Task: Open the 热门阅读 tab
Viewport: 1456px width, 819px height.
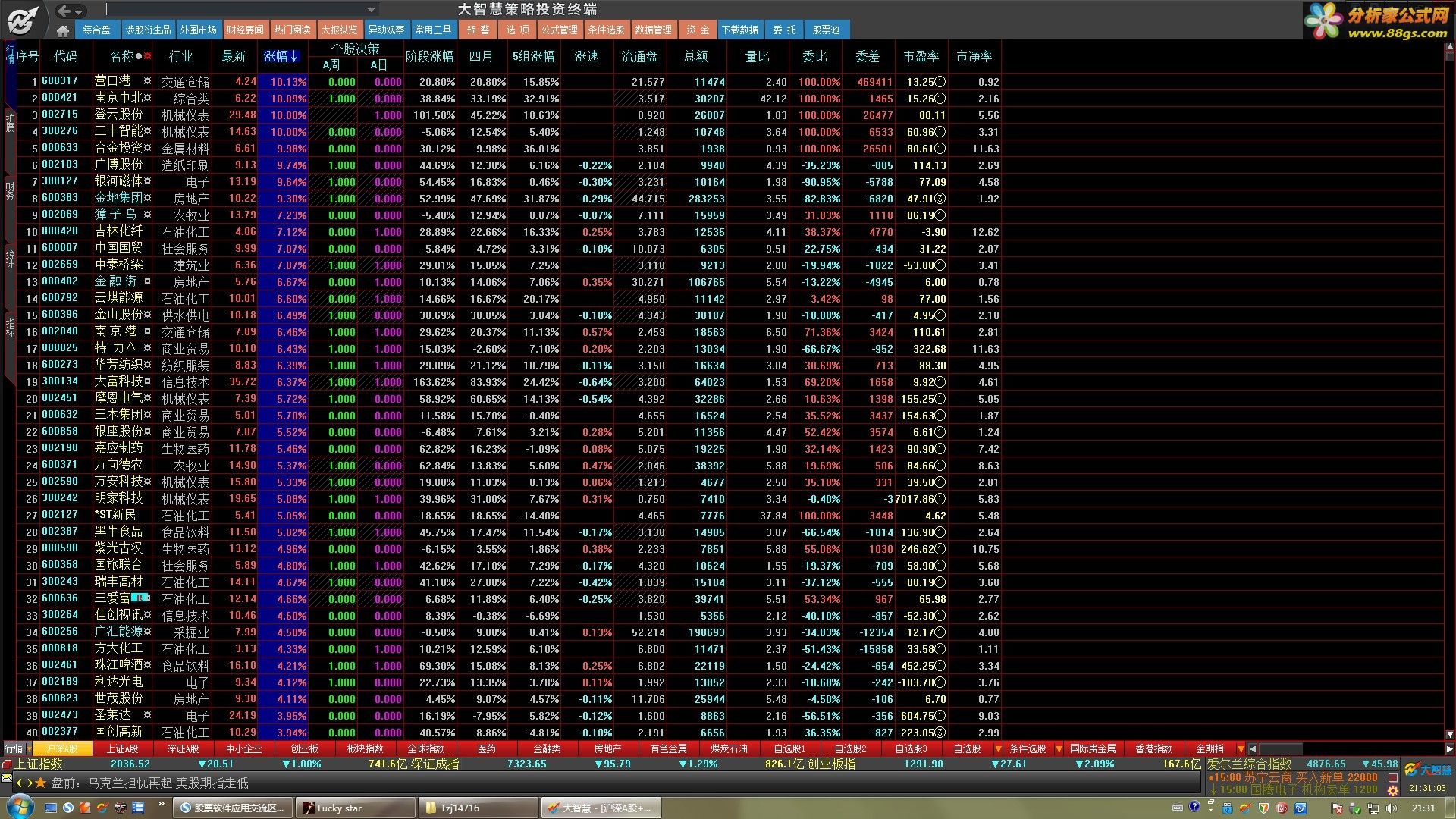Action: coord(292,30)
